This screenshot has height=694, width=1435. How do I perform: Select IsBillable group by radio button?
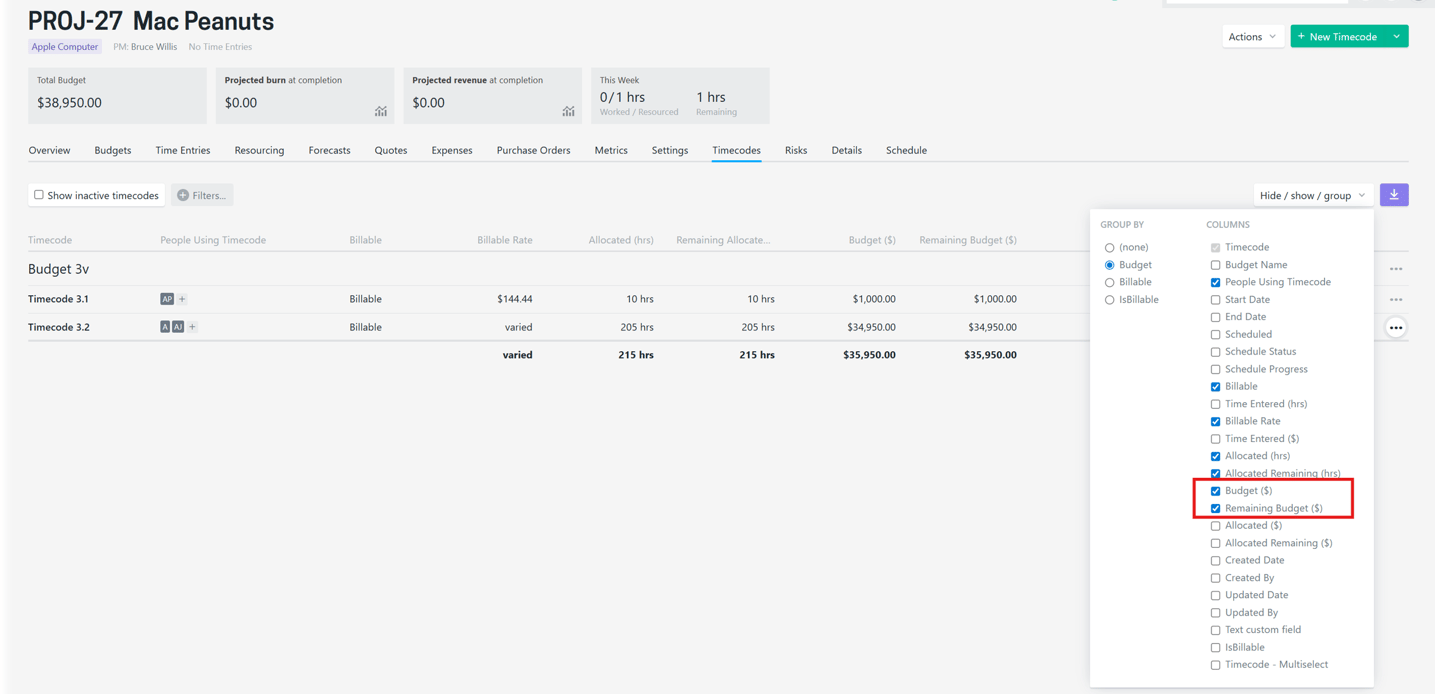pyautogui.click(x=1109, y=300)
